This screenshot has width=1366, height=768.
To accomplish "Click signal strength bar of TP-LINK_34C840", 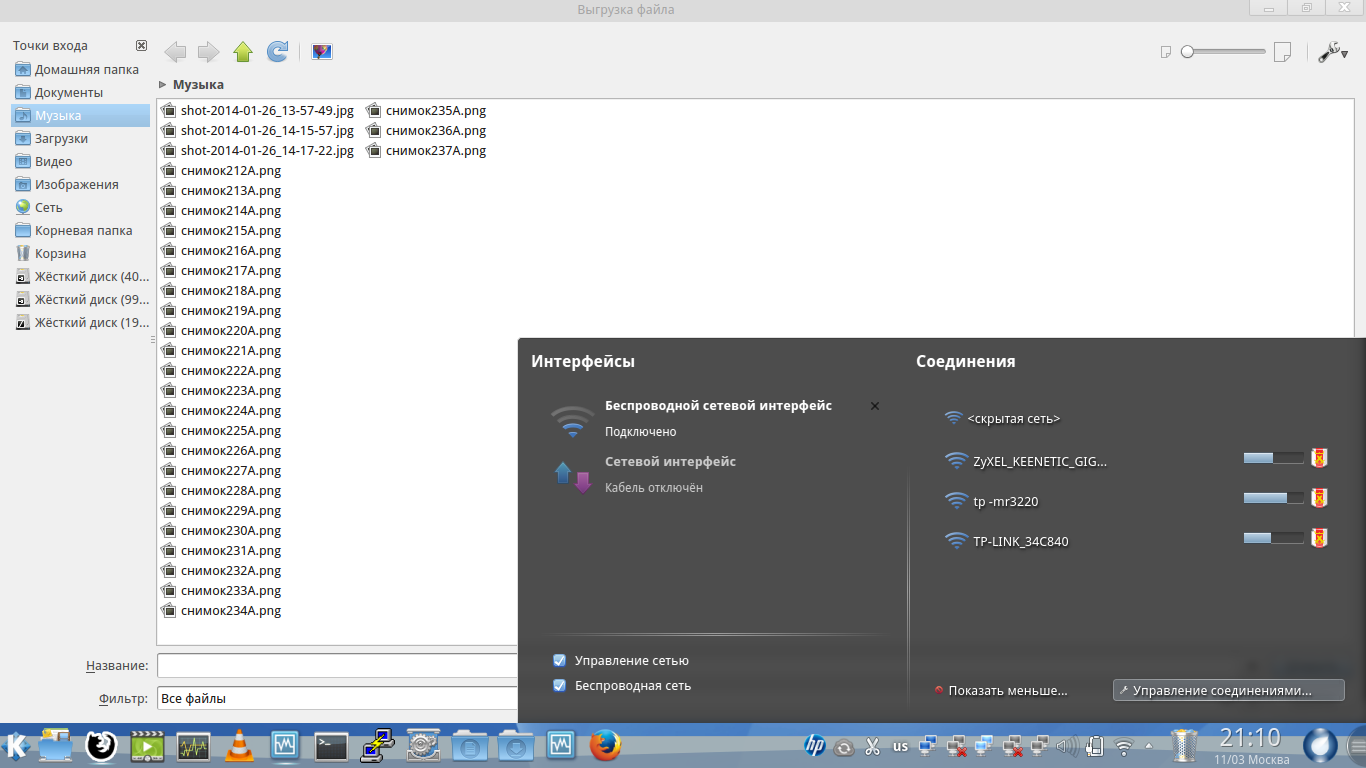I will click(1274, 538).
